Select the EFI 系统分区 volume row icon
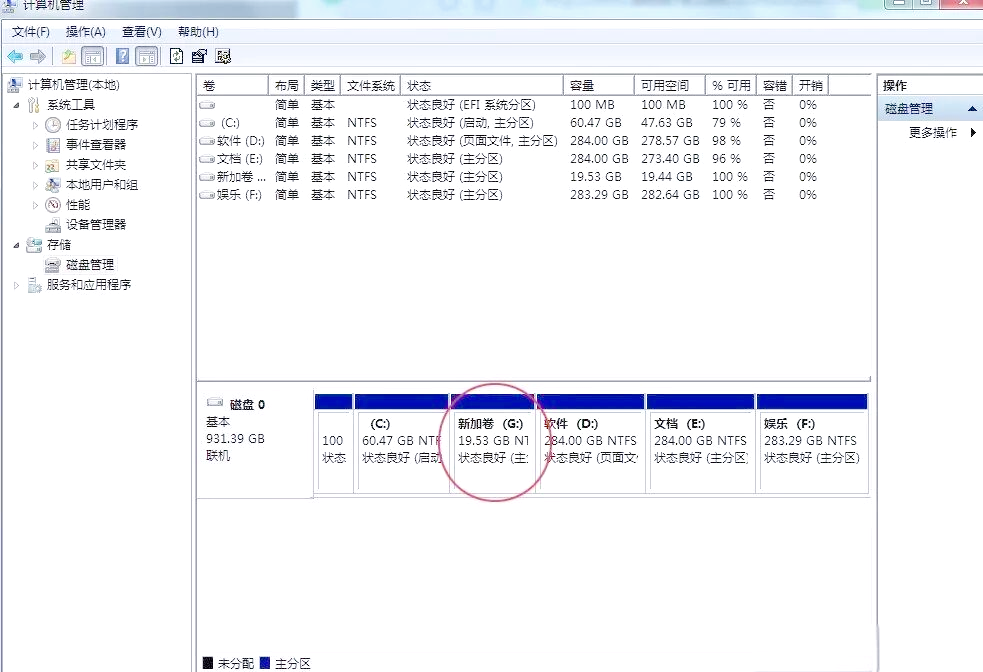Image resolution: width=983 pixels, height=672 pixels. [208, 105]
